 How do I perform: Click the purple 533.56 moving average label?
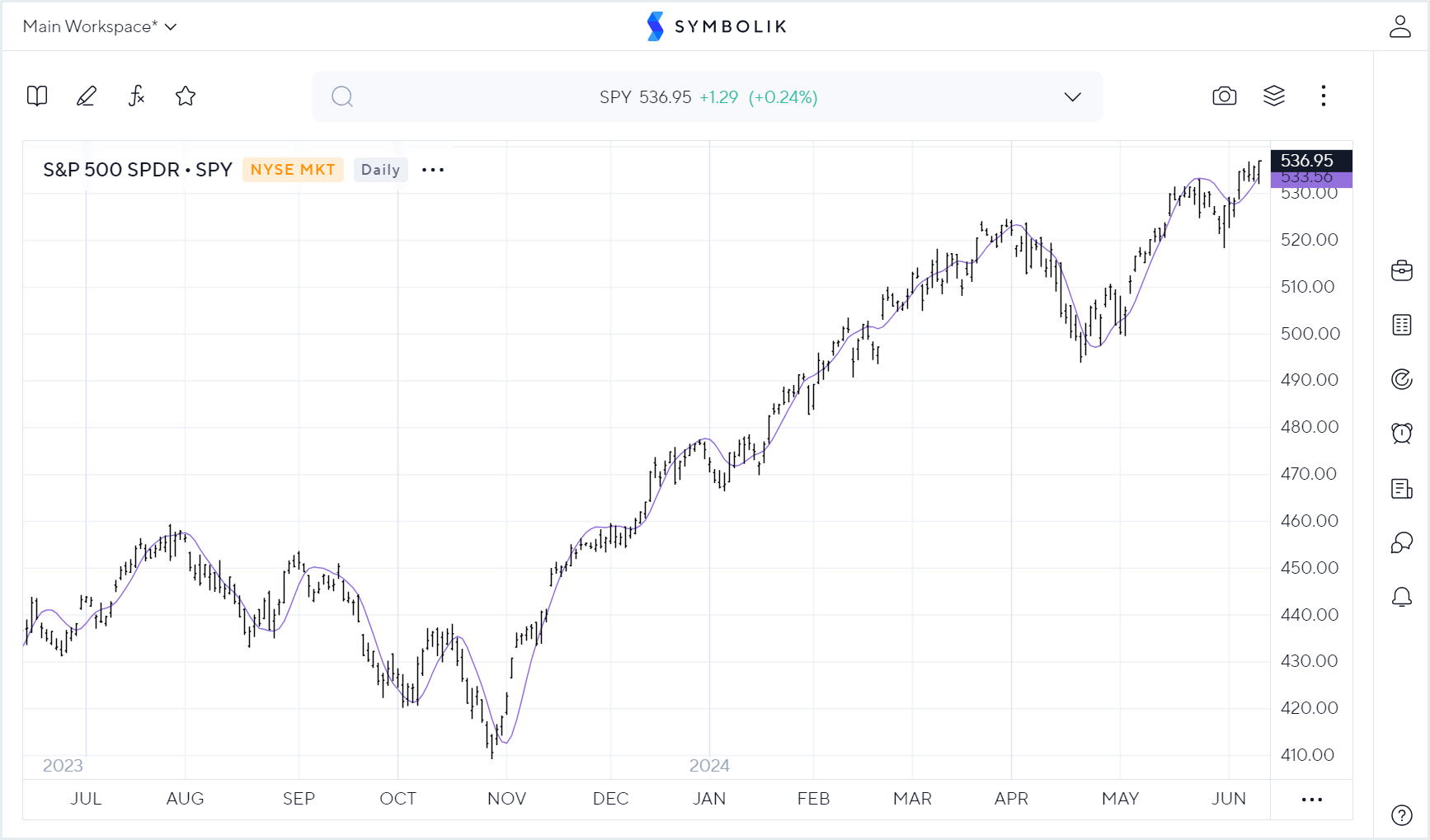click(1311, 178)
